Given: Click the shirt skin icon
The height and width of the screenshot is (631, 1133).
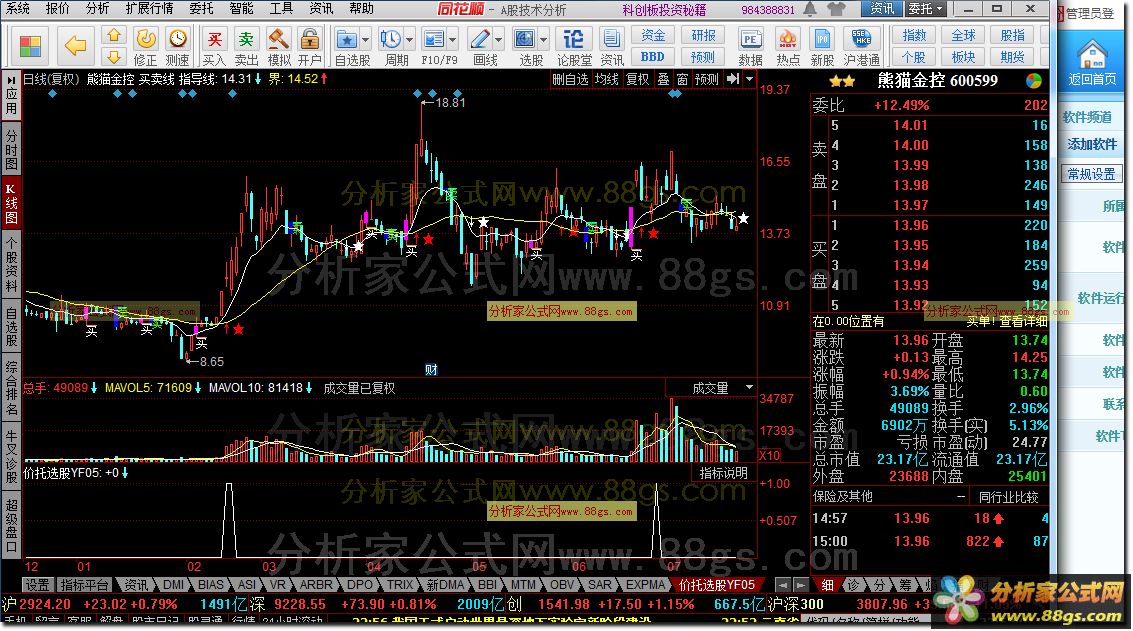Looking at the screenshot, I should click(836, 9).
